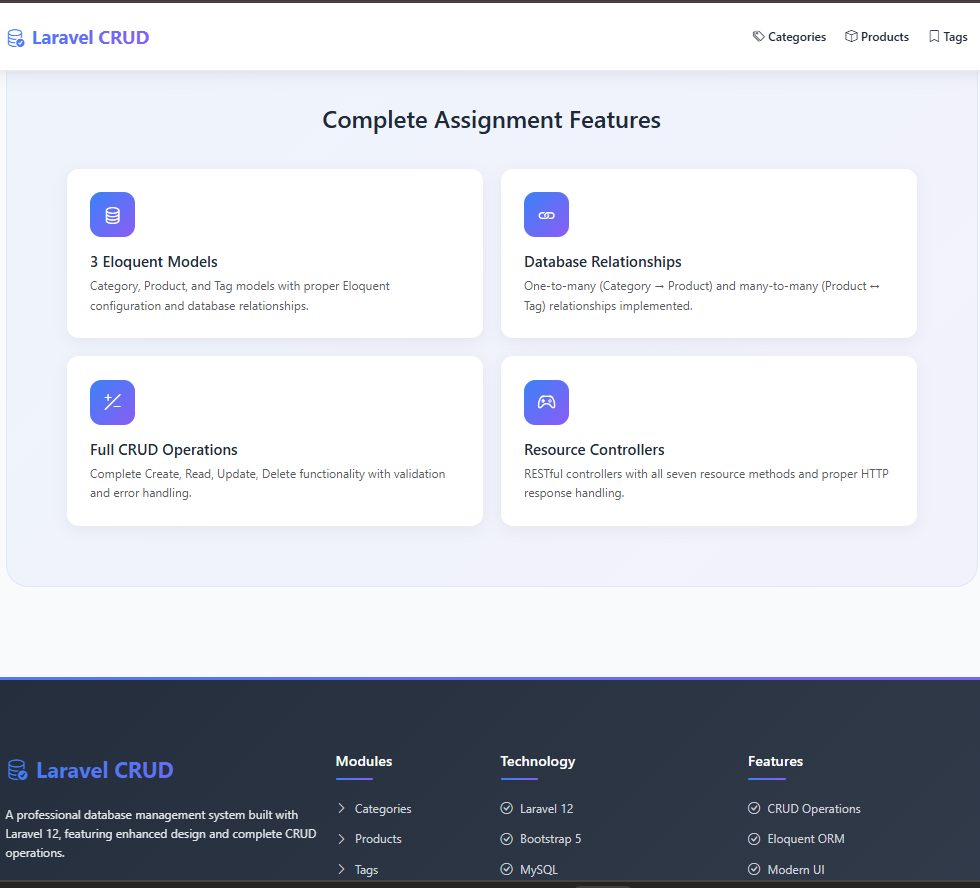Image resolution: width=980 pixels, height=888 pixels.
Task: Click the RESTful controllers description text
Action: 706,483
